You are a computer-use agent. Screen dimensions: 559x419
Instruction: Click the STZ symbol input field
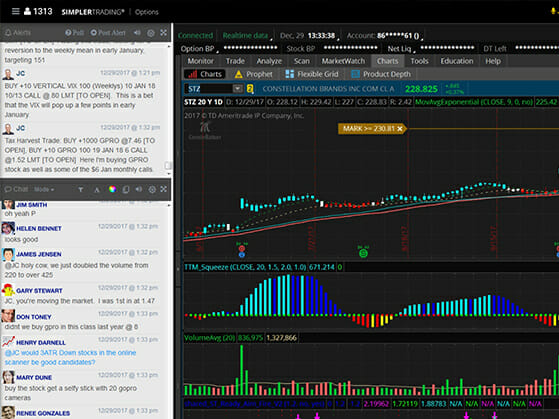[x=209, y=89]
